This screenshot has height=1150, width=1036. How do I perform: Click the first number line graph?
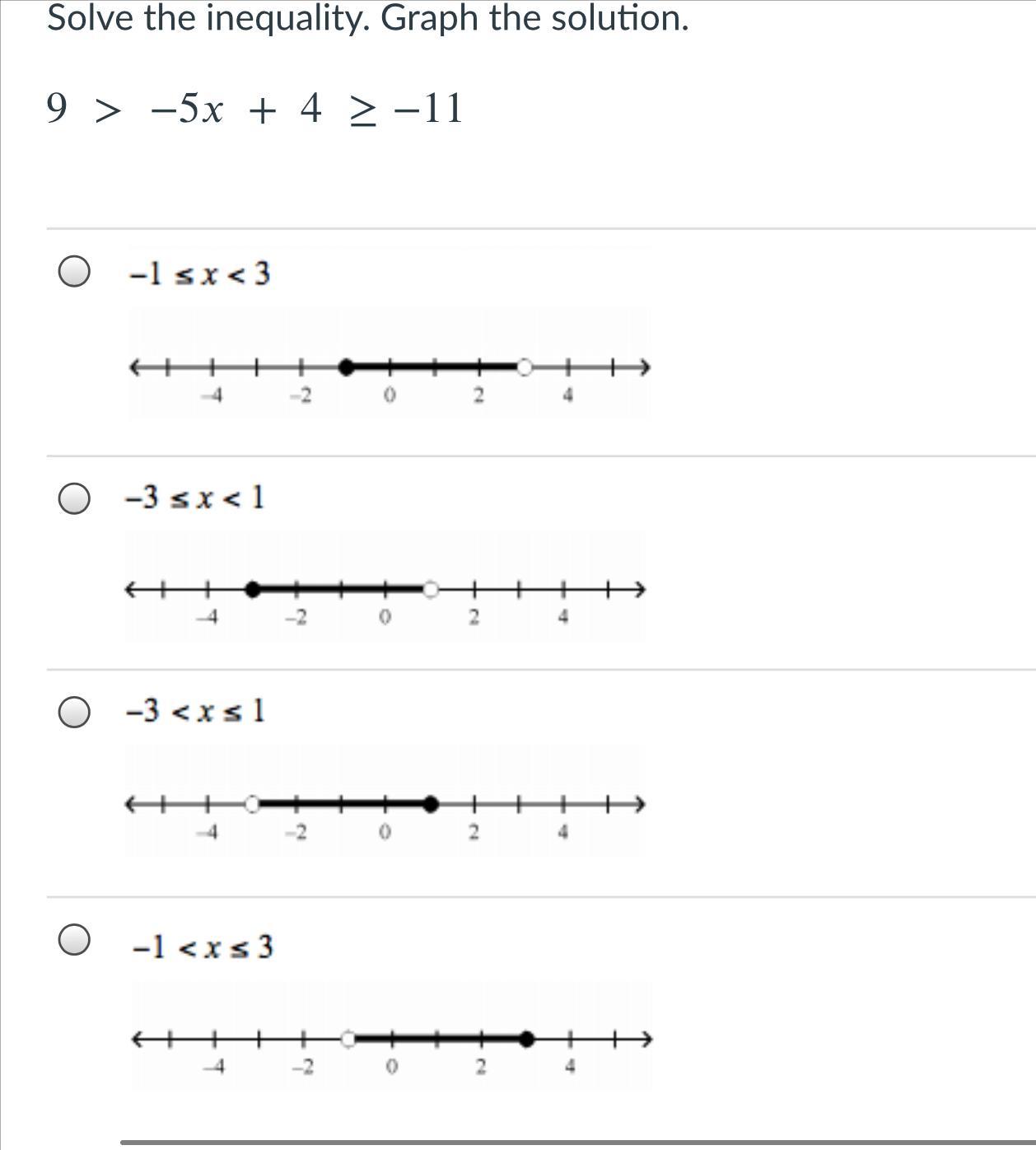pyautogui.click(x=388, y=363)
